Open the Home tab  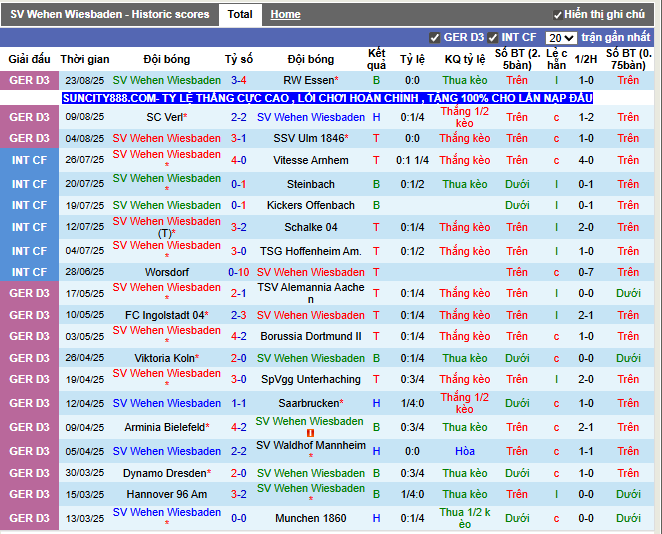click(285, 14)
